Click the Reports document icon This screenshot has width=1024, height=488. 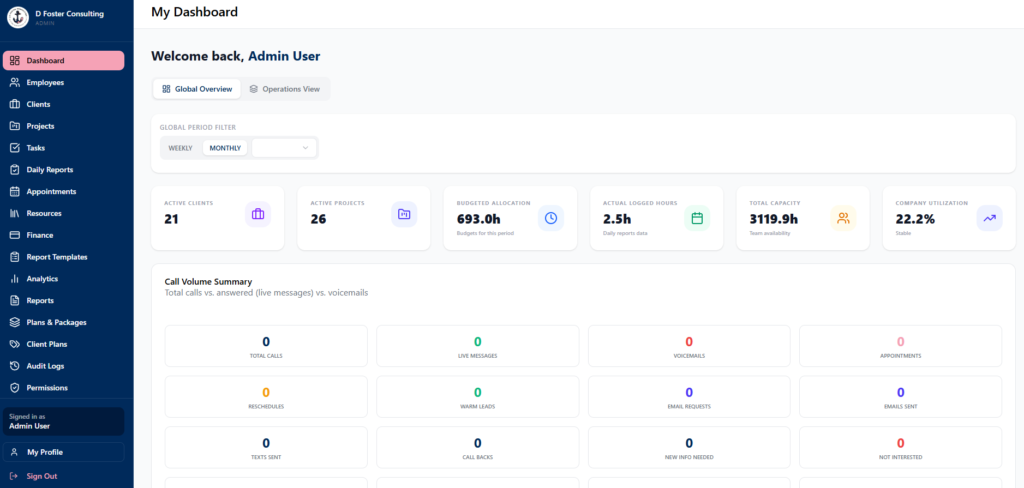coord(14,301)
